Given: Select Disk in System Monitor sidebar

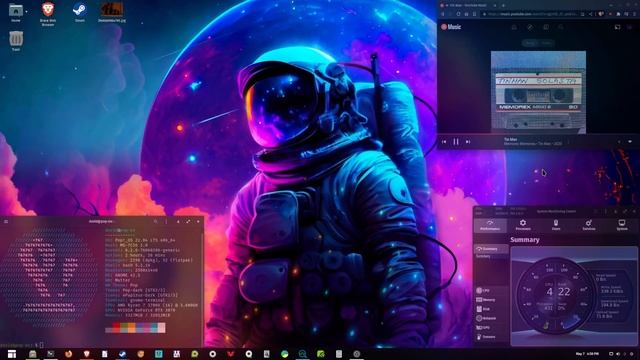Looking at the screenshot, I should [491, 309].
